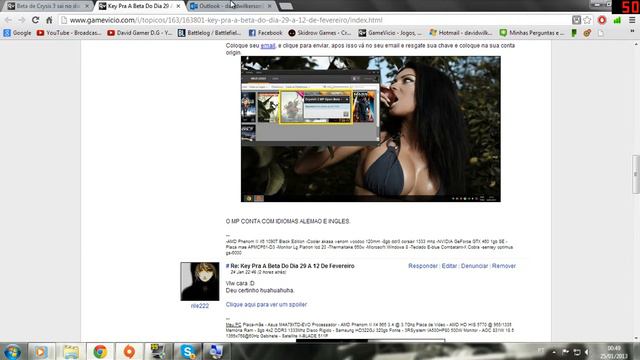Bookmark this page with the star icon

pos(587,20)
